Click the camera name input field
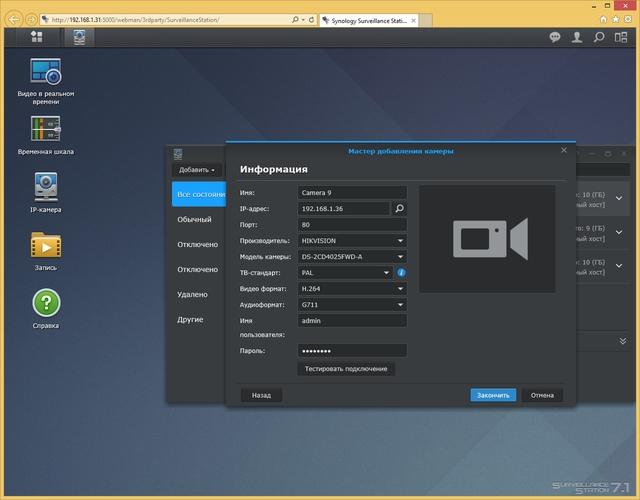640x500 pixels. click(352, 193)
